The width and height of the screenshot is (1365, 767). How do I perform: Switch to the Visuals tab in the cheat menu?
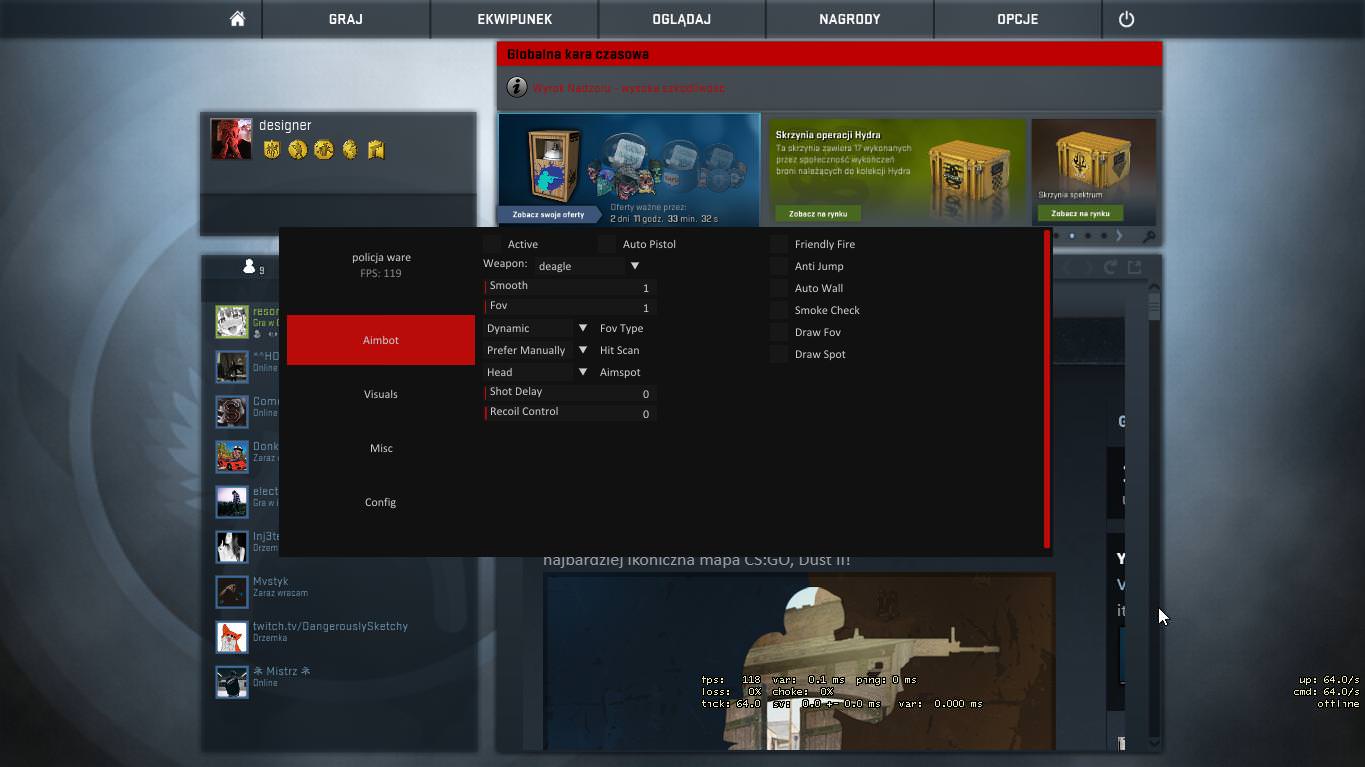380,393
